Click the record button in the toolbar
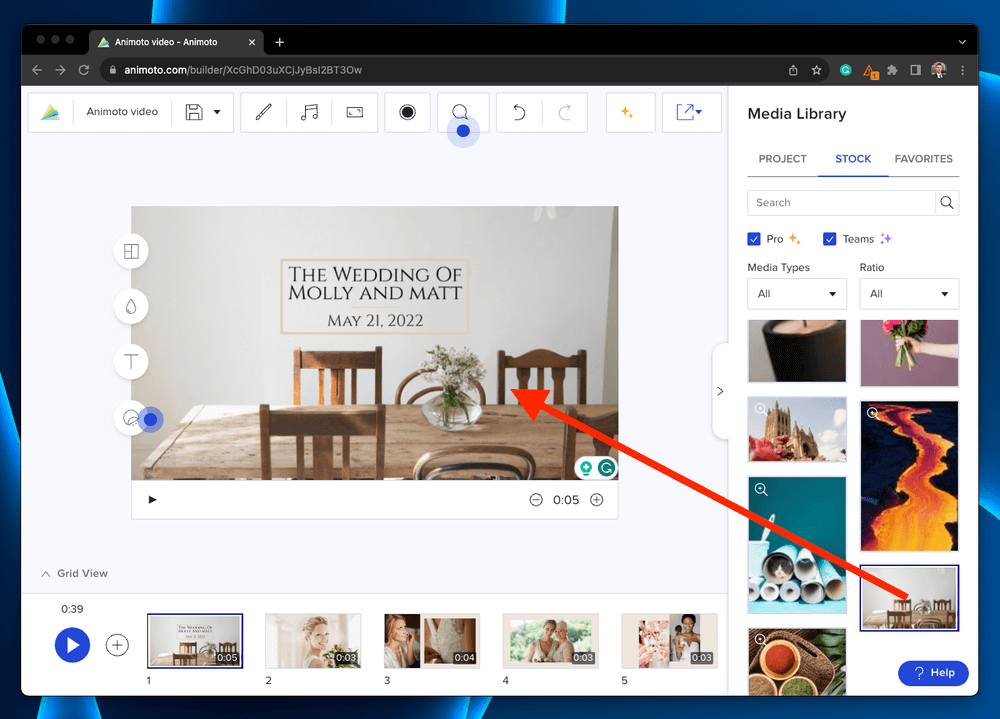The height and width of the screenshot is (719, 1000). click(x=408, y=112)
